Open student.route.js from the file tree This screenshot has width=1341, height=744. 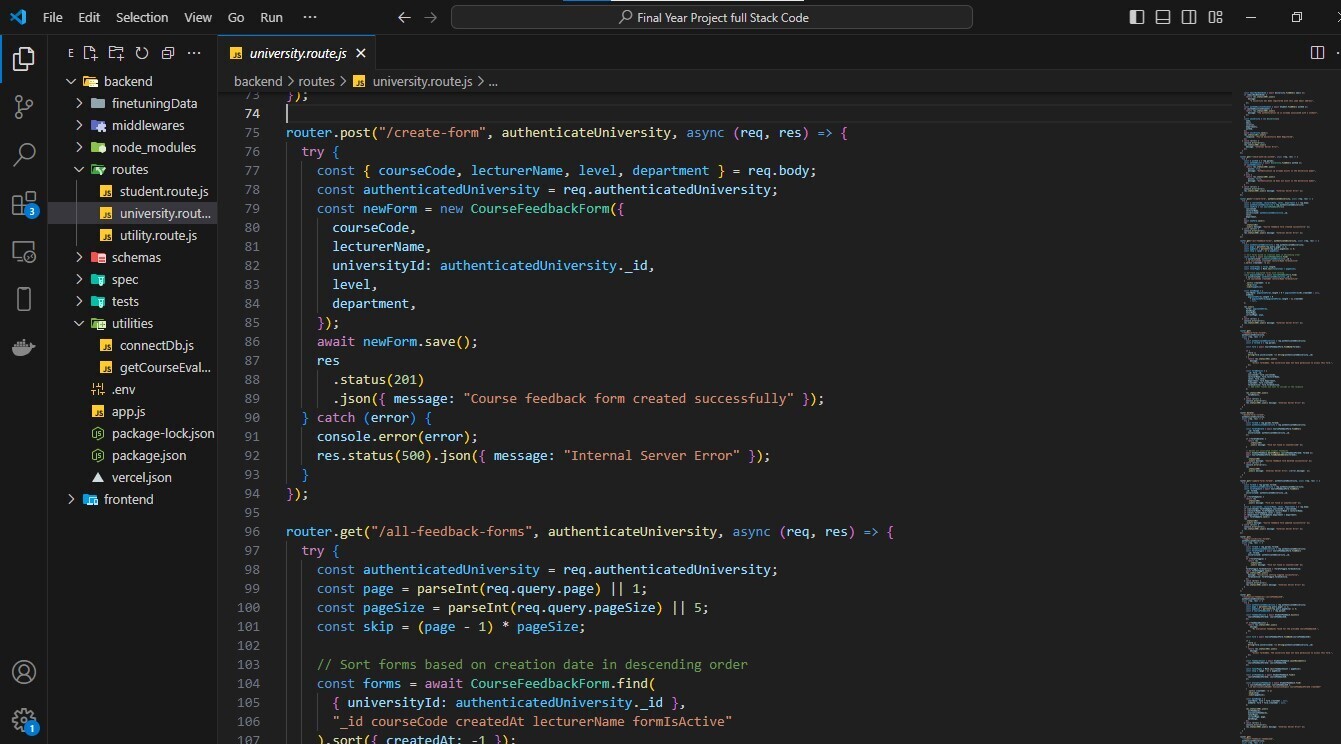pos(163,191)
